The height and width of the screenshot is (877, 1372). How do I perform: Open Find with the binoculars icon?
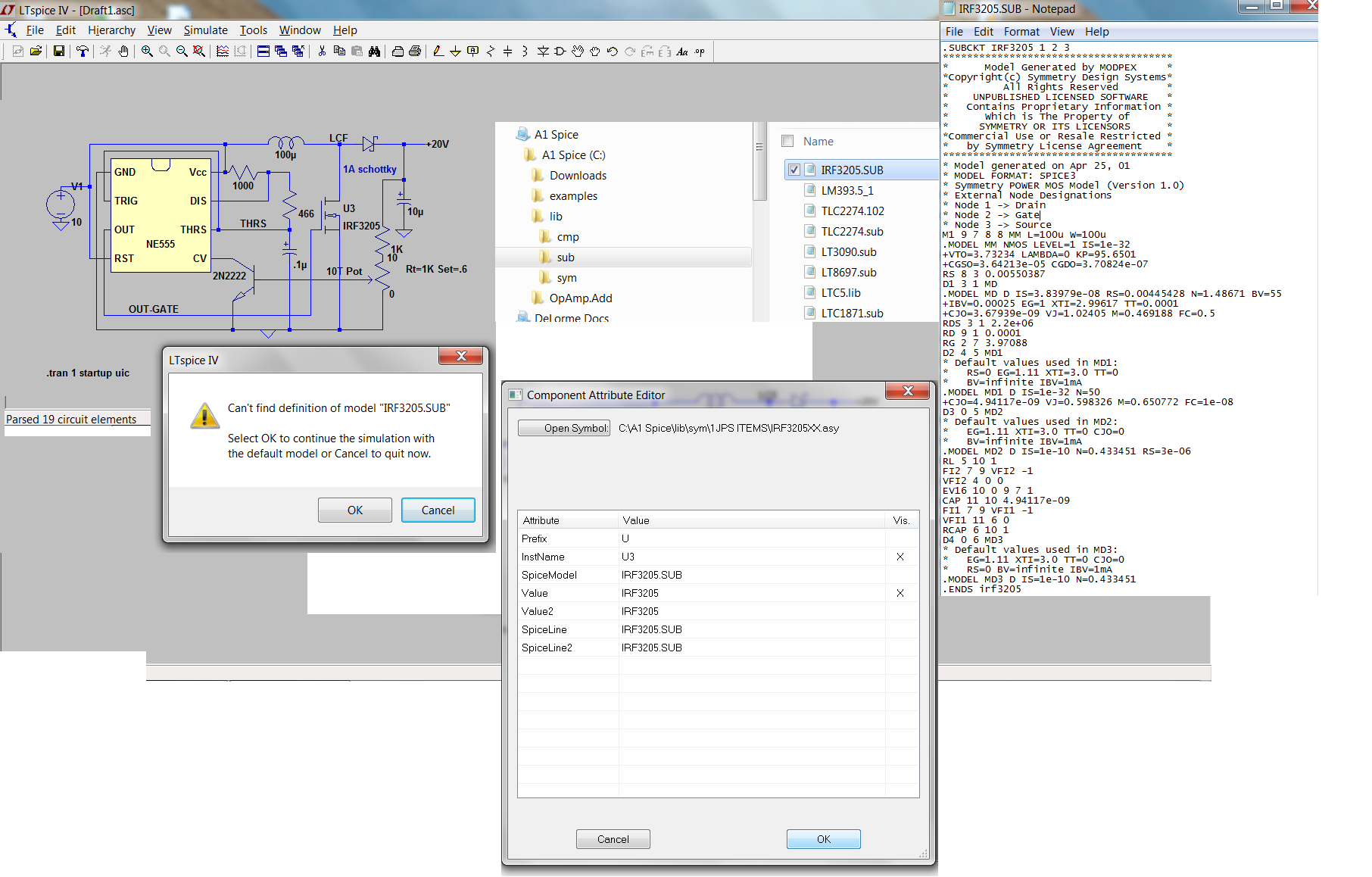point(374,51)
